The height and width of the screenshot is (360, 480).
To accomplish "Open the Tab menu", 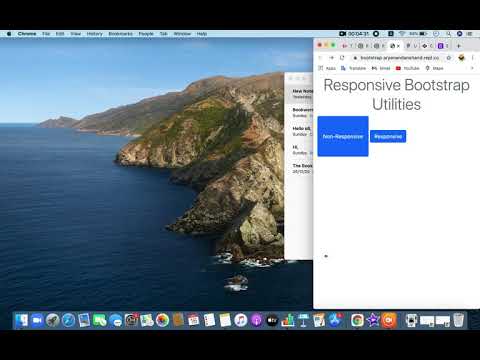I will click(x=163, y=34).
